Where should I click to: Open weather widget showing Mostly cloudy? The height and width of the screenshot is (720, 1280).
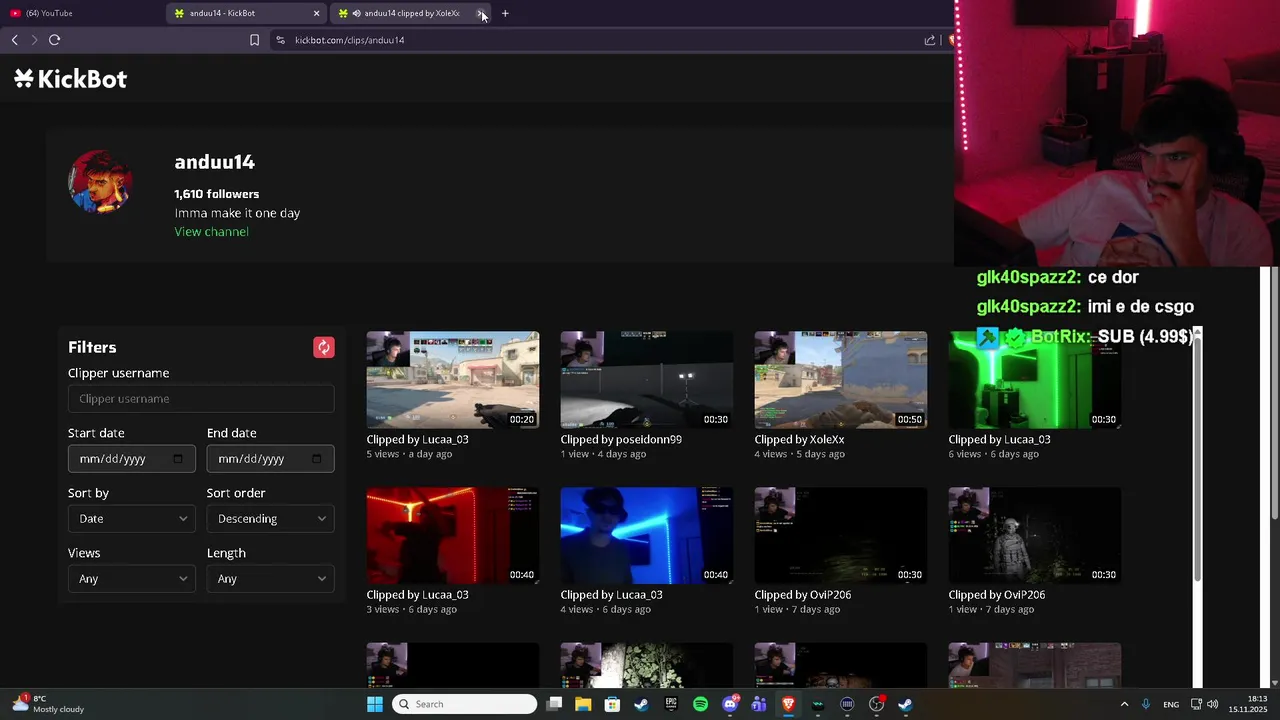pos(48,704)
